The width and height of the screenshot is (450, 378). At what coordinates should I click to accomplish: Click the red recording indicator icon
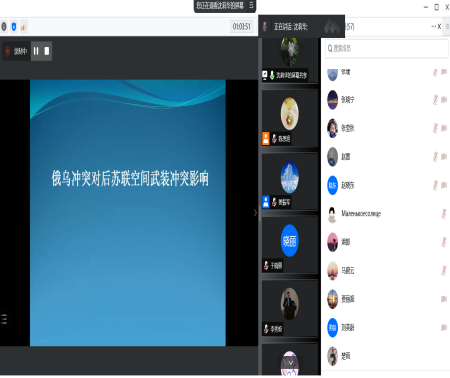pyautogui.click(x=8, y=51)
